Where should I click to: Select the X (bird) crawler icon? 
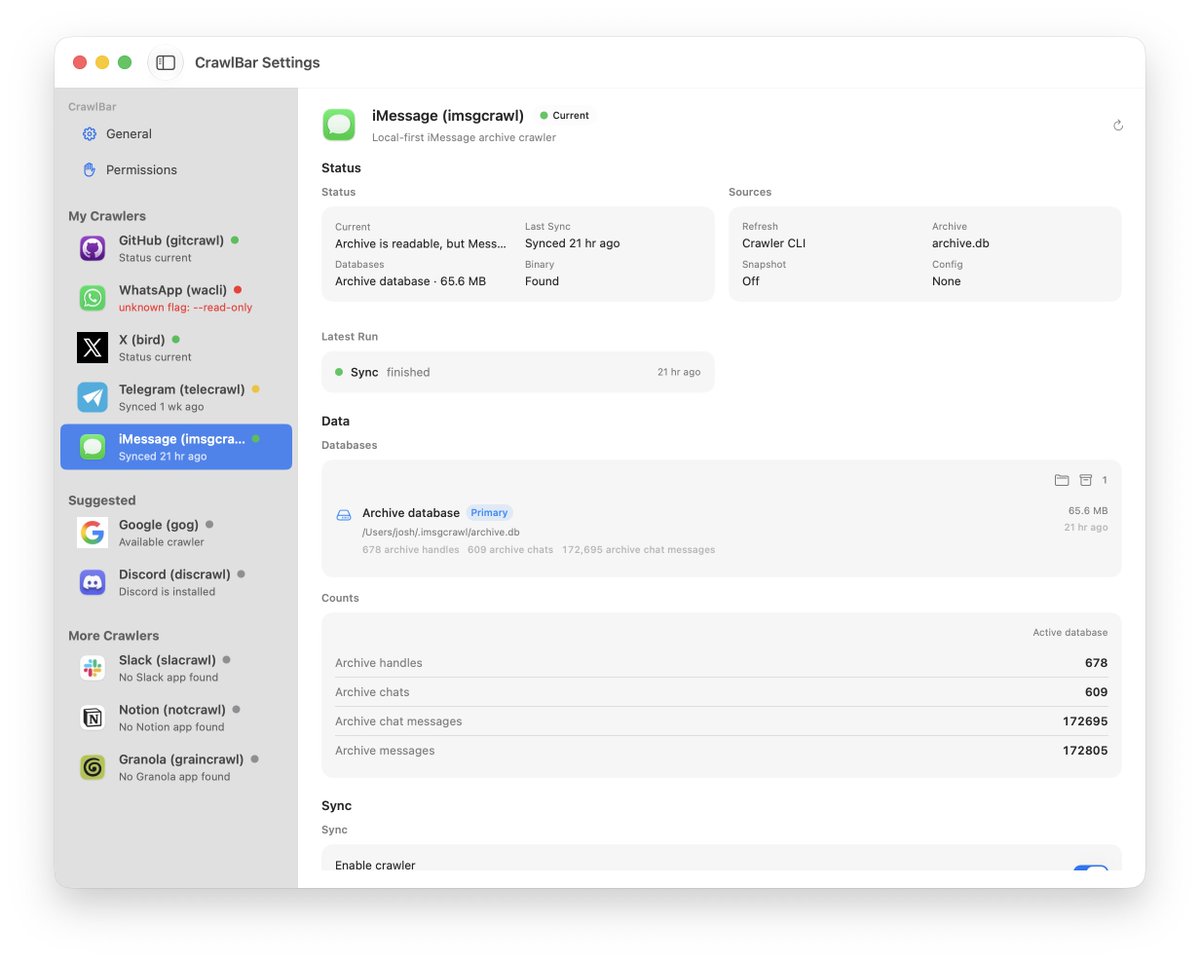click(x=93, y=348)
